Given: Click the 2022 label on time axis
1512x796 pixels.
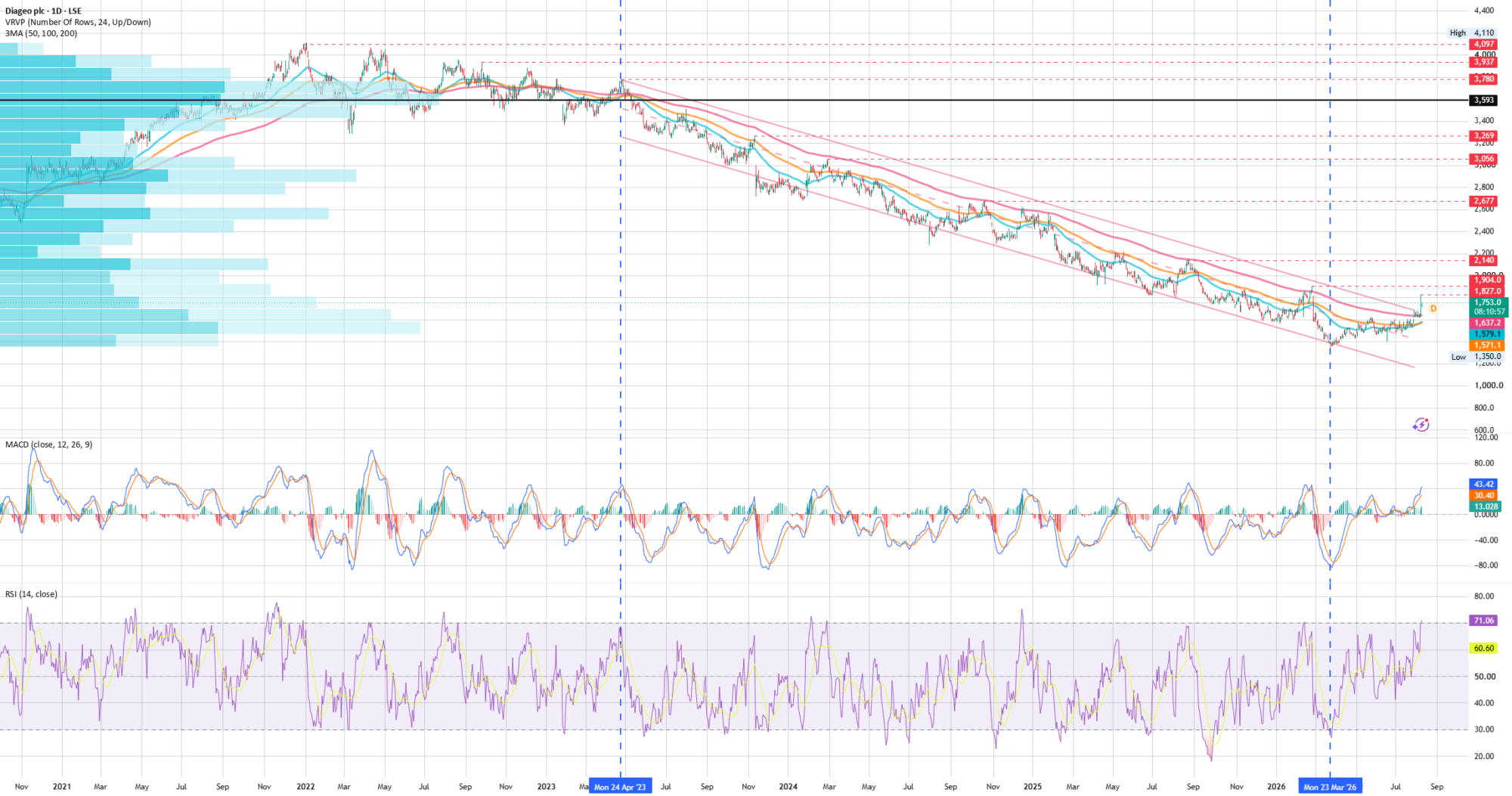Looking at the screenshot, I should pos(305,787).
